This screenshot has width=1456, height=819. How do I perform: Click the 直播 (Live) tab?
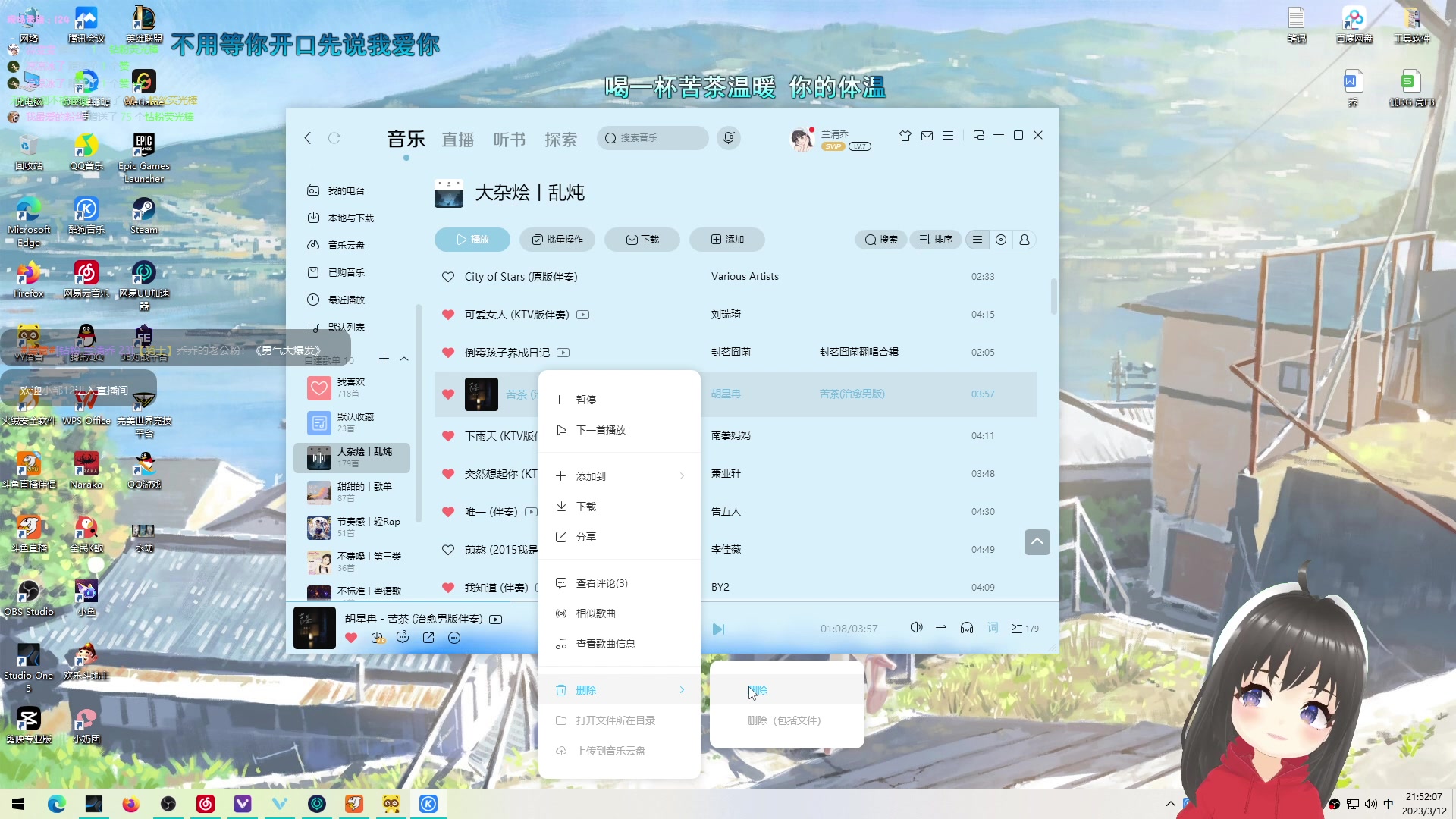pyautogui.click(x=457, y=139)
